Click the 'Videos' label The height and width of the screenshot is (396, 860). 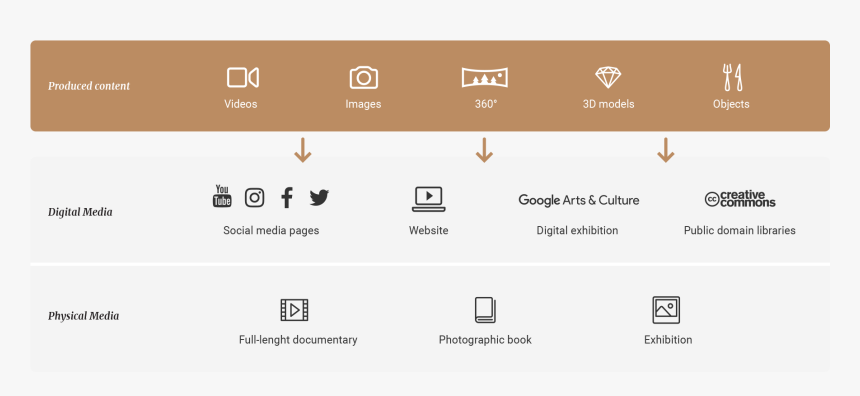point(241,104)
